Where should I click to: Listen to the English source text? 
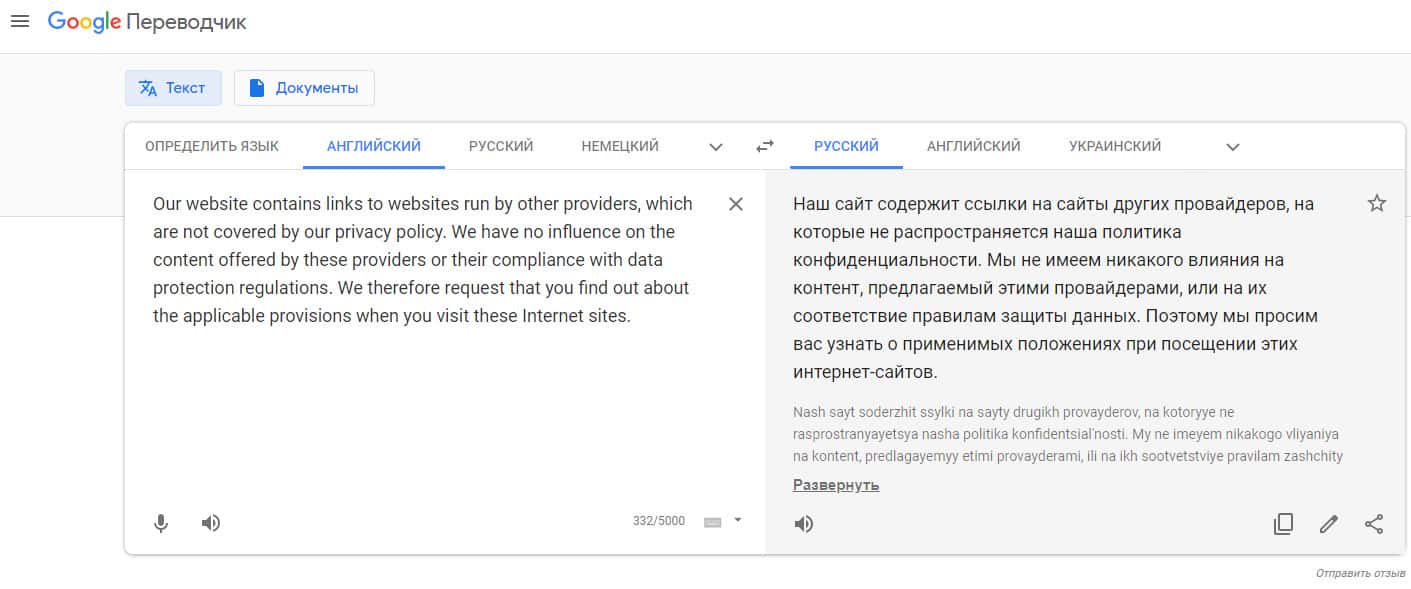click(211, 523)
